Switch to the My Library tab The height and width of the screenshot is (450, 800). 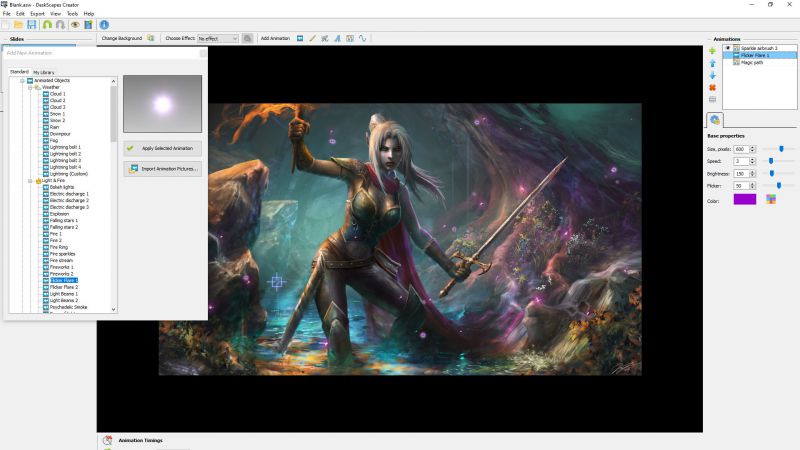pyautogui.click(x=44, y=72)
